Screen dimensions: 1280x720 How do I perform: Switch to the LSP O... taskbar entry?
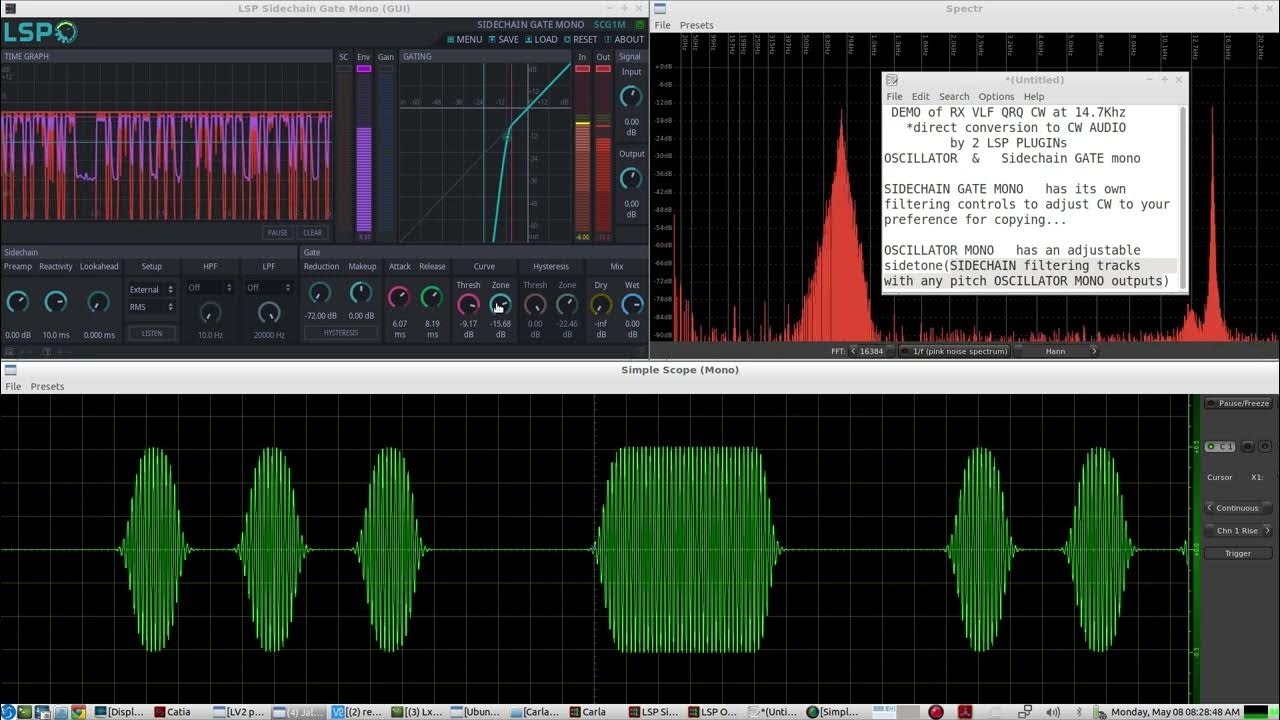coord(713,712)
